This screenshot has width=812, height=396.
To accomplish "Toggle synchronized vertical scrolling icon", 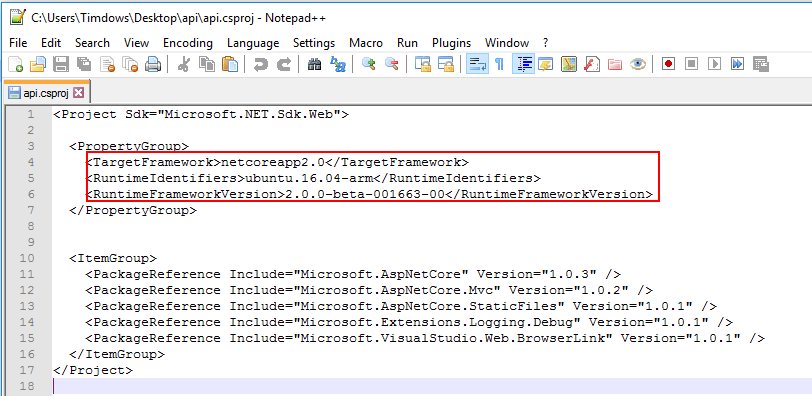I will tap(423, 64).
